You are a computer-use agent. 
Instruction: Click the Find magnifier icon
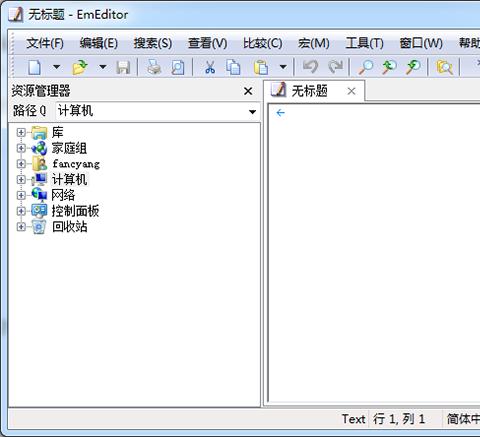point(366,67)
